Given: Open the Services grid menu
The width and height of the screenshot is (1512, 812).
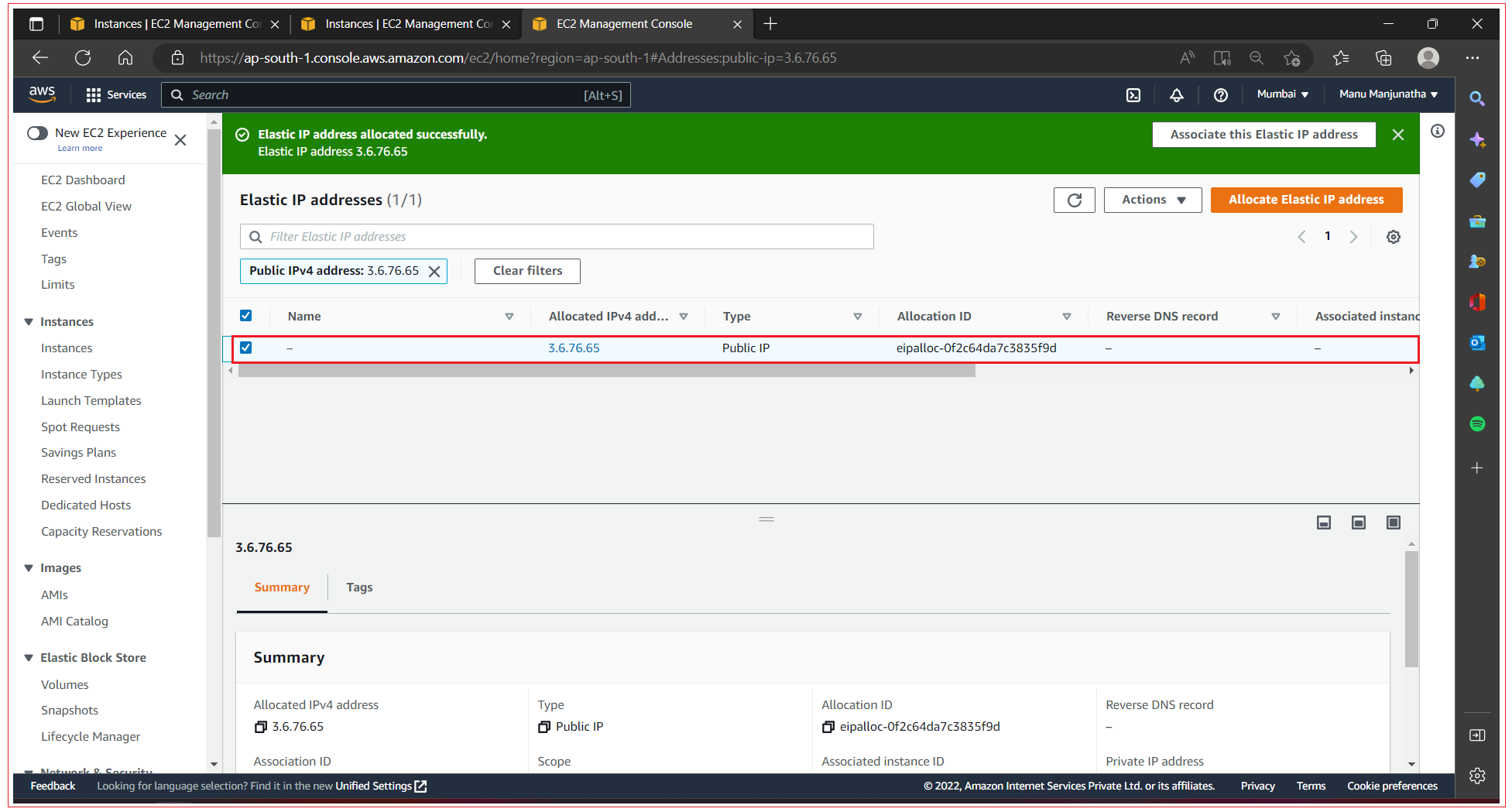Looking at the screenshot, I should (116, 94).
